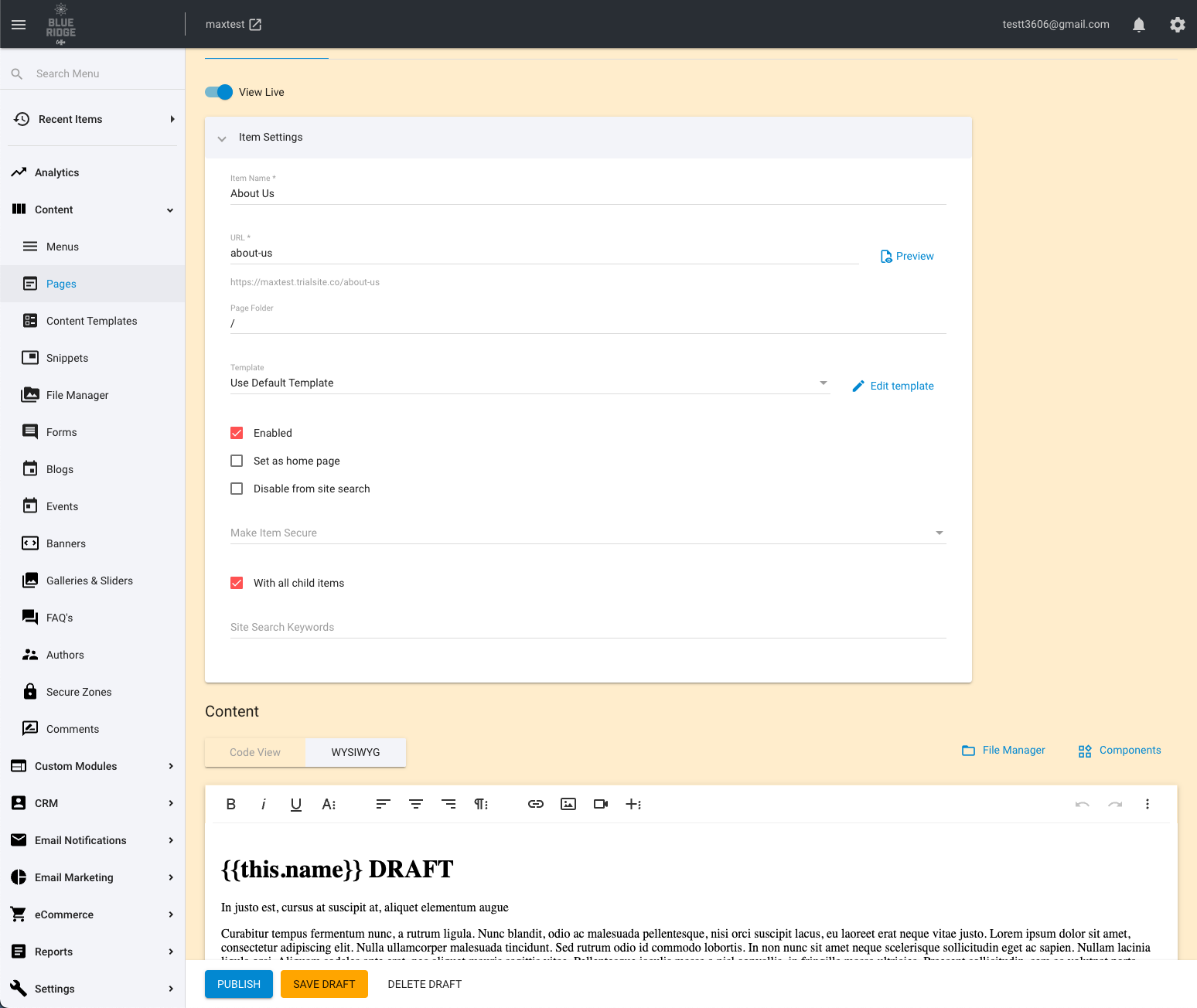
Task: Click in the Site Search Keywords field
Action: (588, 627)
